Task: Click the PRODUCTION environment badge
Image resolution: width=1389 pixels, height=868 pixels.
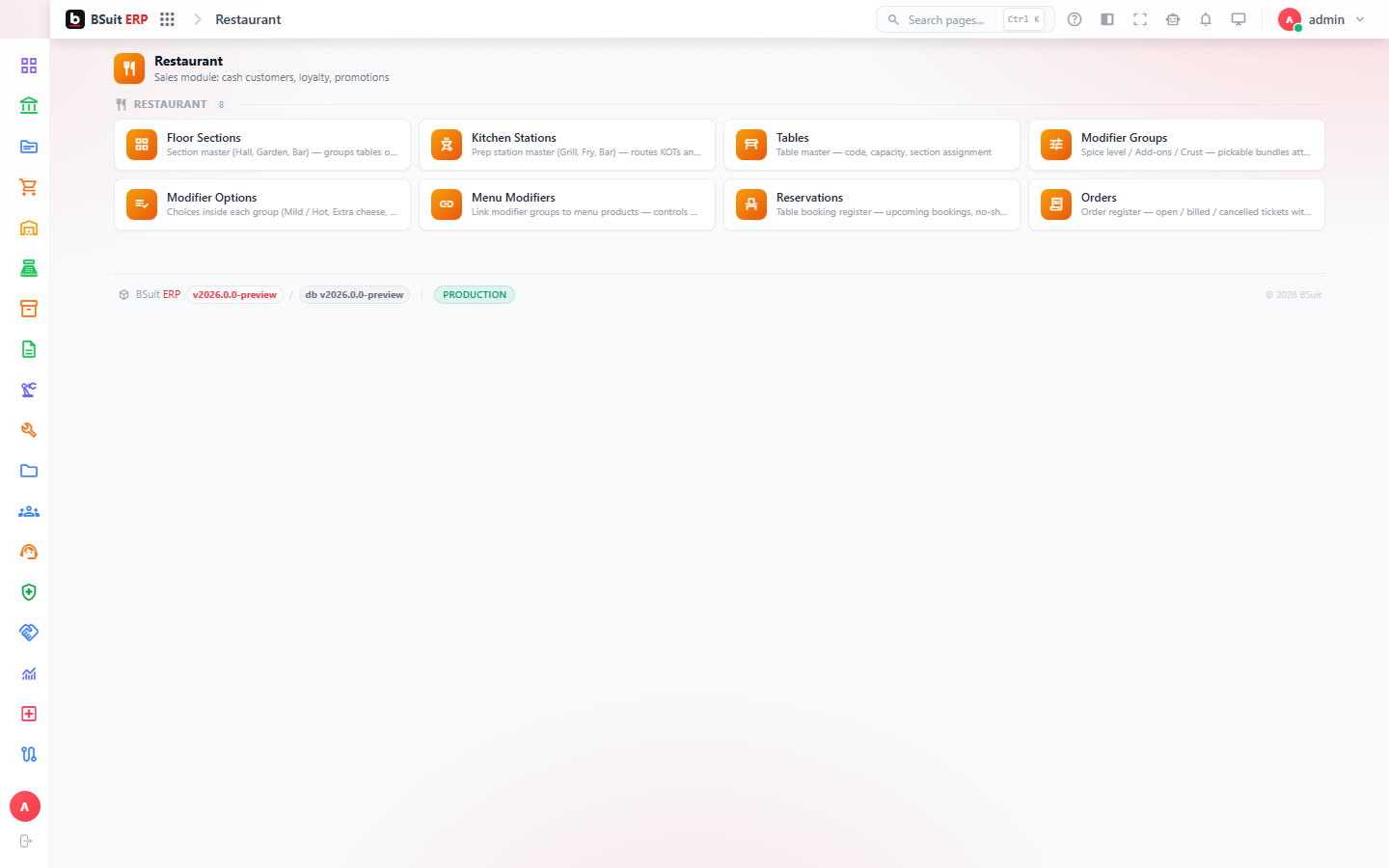Action: coord(475,295)
